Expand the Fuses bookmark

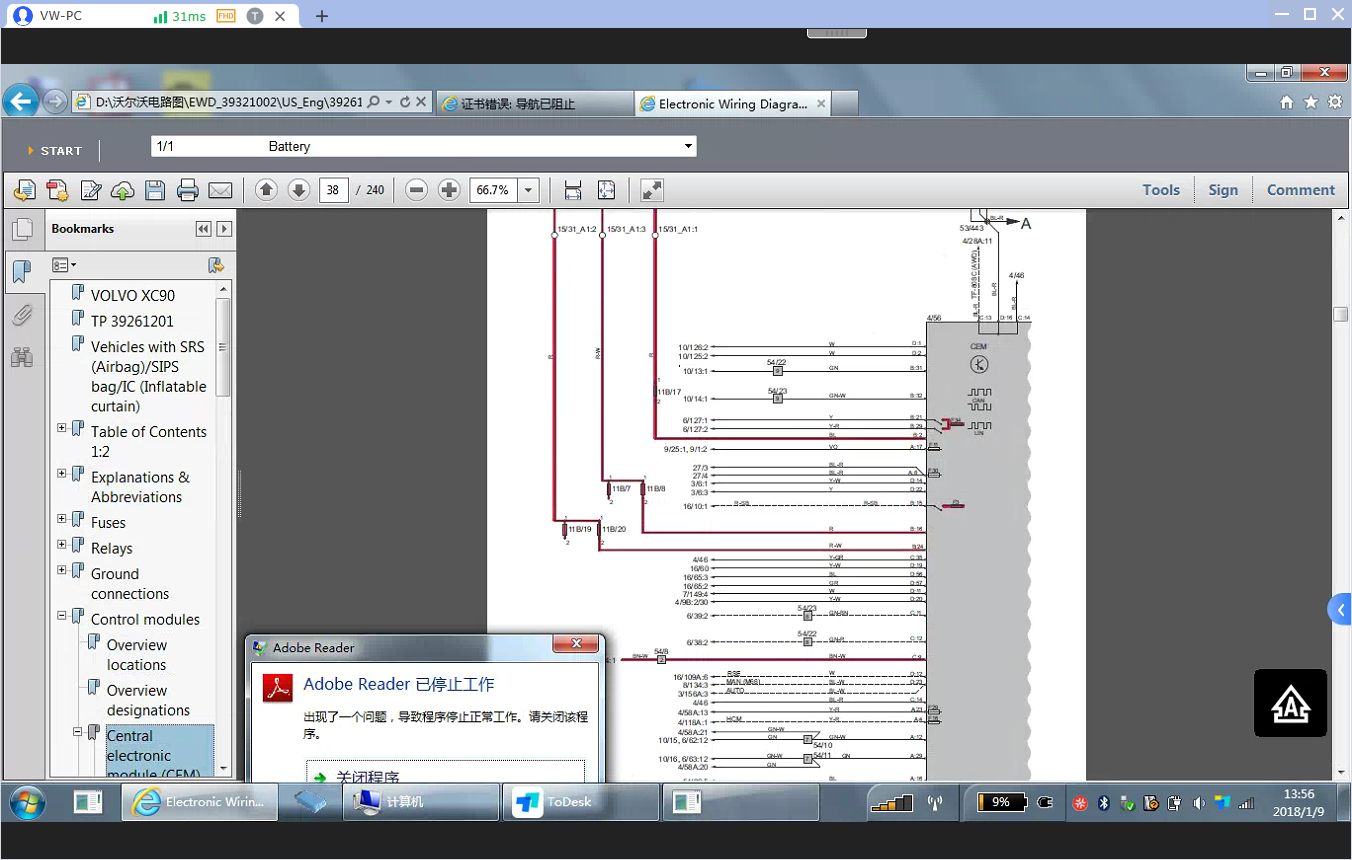[62, 519]
